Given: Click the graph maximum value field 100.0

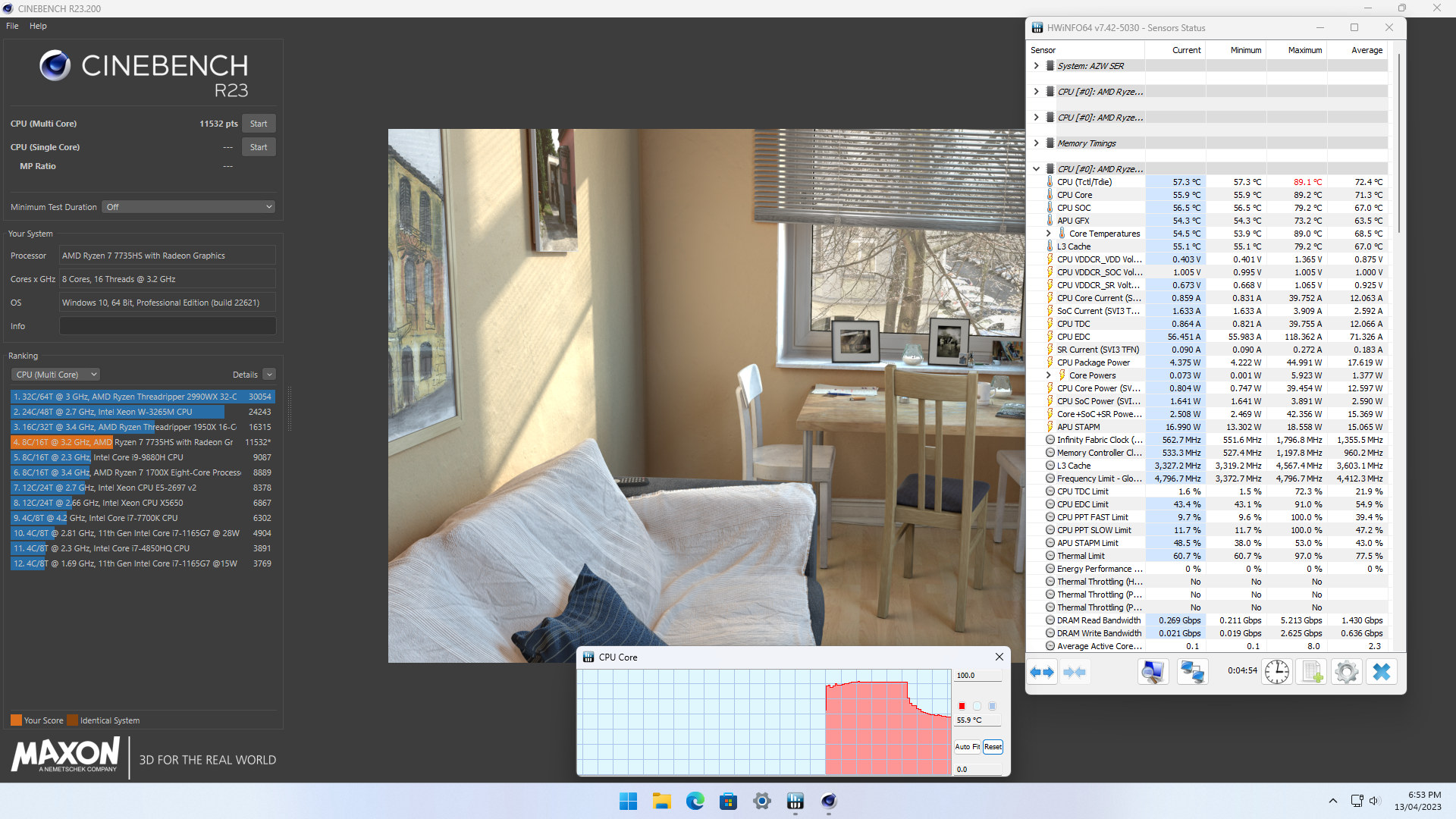Looking at the screenshot, I should pos(977,676).
